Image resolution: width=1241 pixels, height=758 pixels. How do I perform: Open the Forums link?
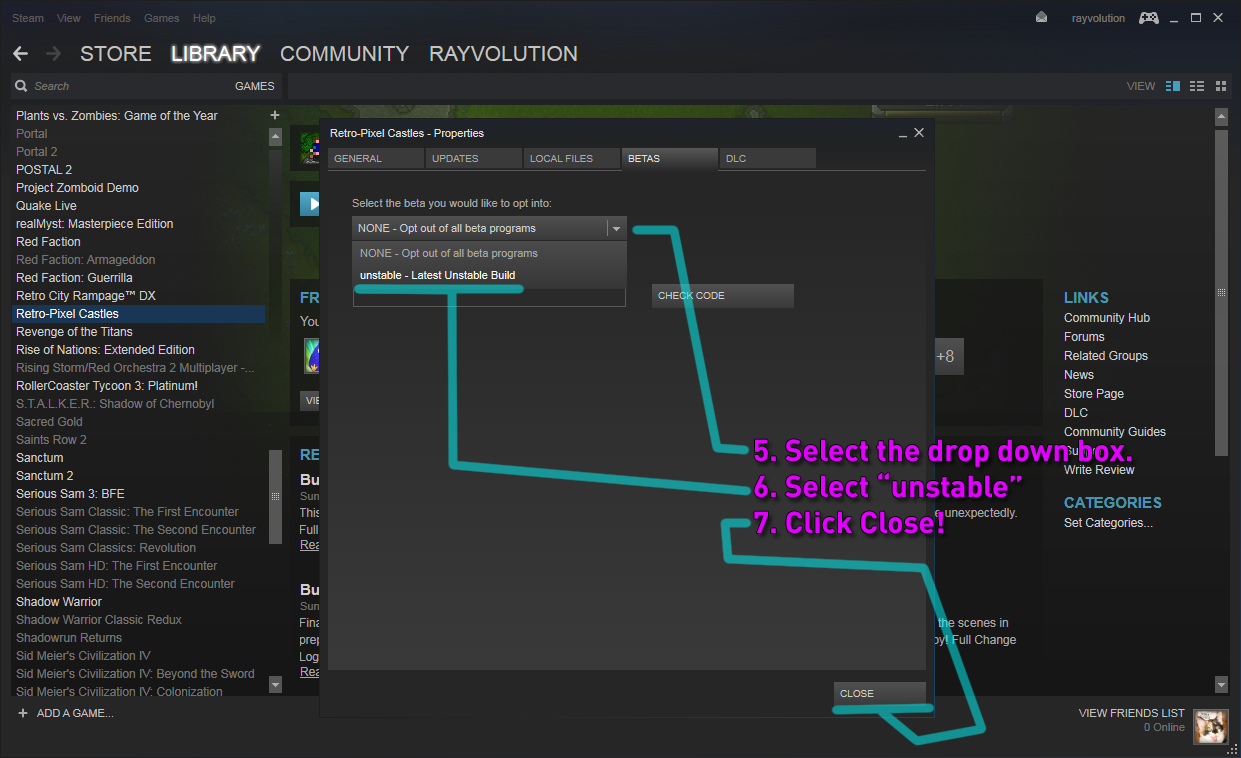1084,337
